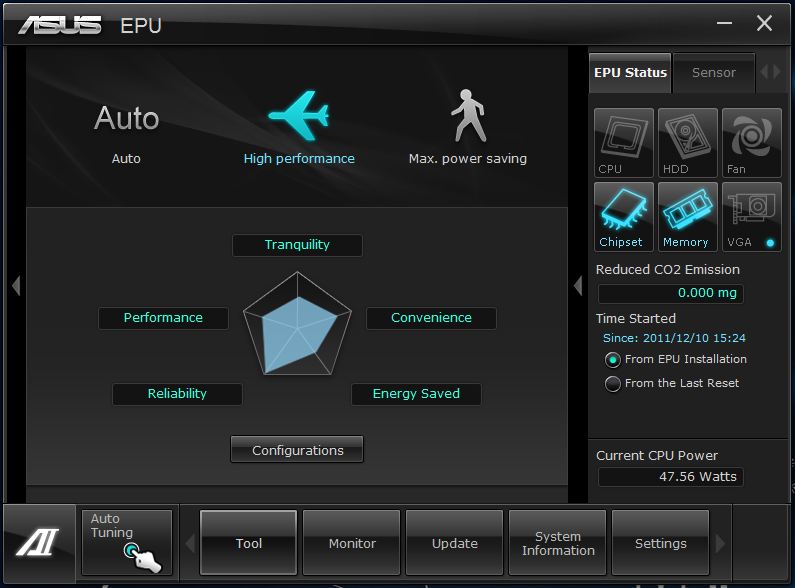The image size is (795, 588).
Task: Open the Settings menu
Action: click(x=661, y=543)
